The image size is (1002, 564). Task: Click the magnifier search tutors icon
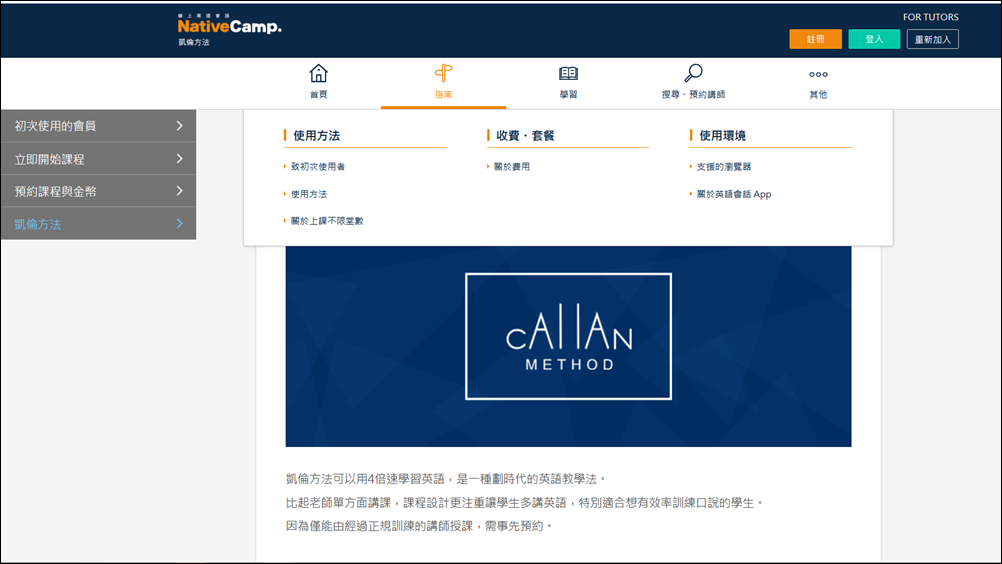pyautogui.click(x=693, y=73)
